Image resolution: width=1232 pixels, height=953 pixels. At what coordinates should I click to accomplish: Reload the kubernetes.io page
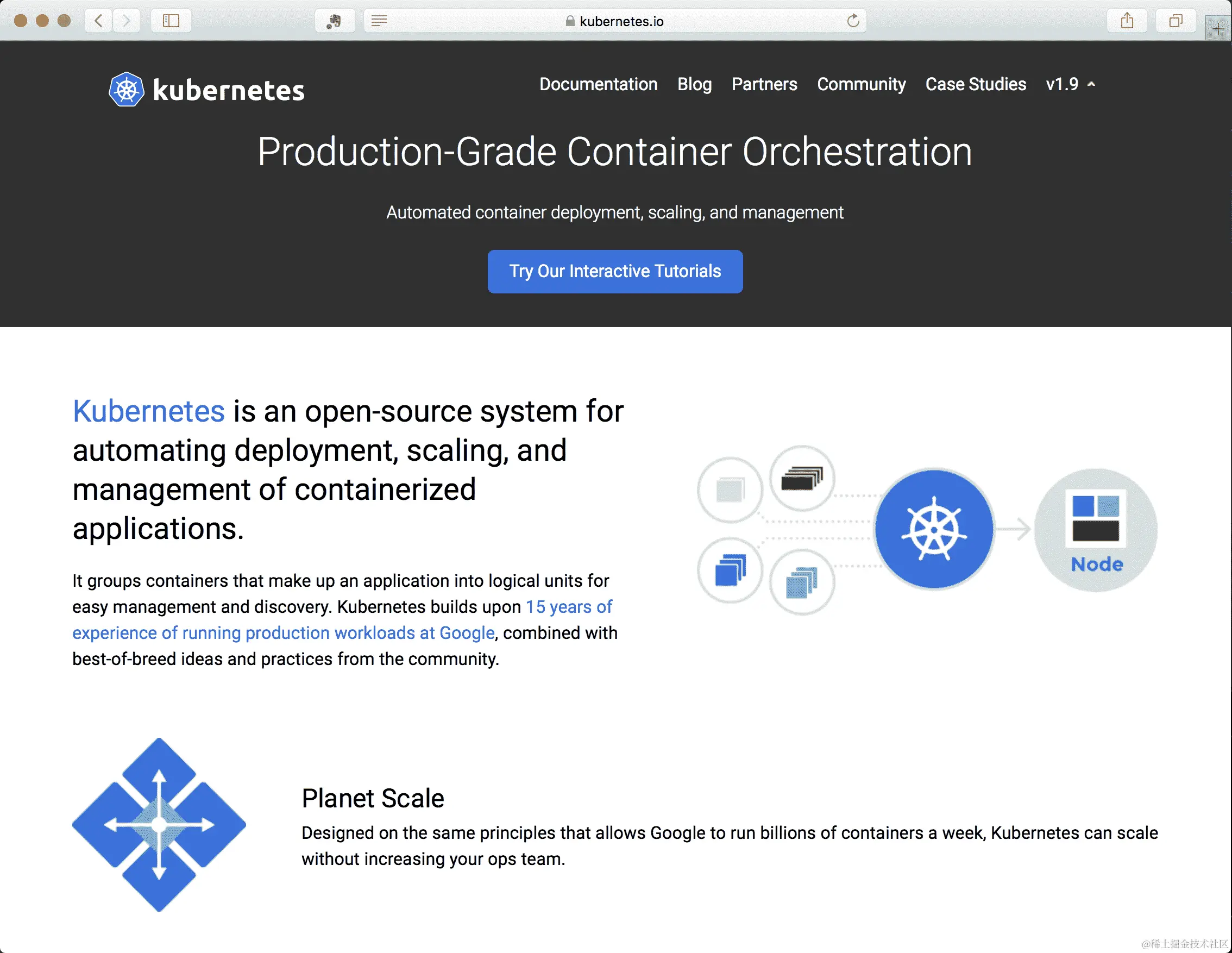coord(853,21)
